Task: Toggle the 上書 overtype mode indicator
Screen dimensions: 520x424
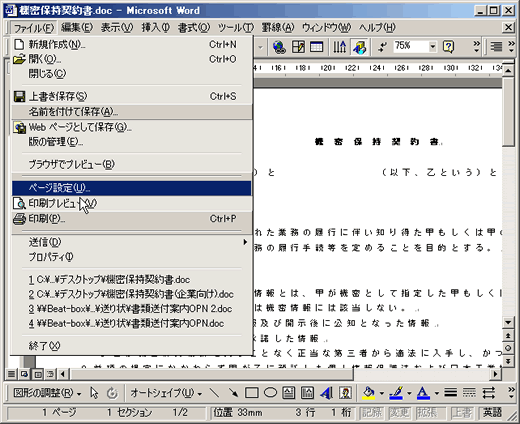Action: coord(462,413)
